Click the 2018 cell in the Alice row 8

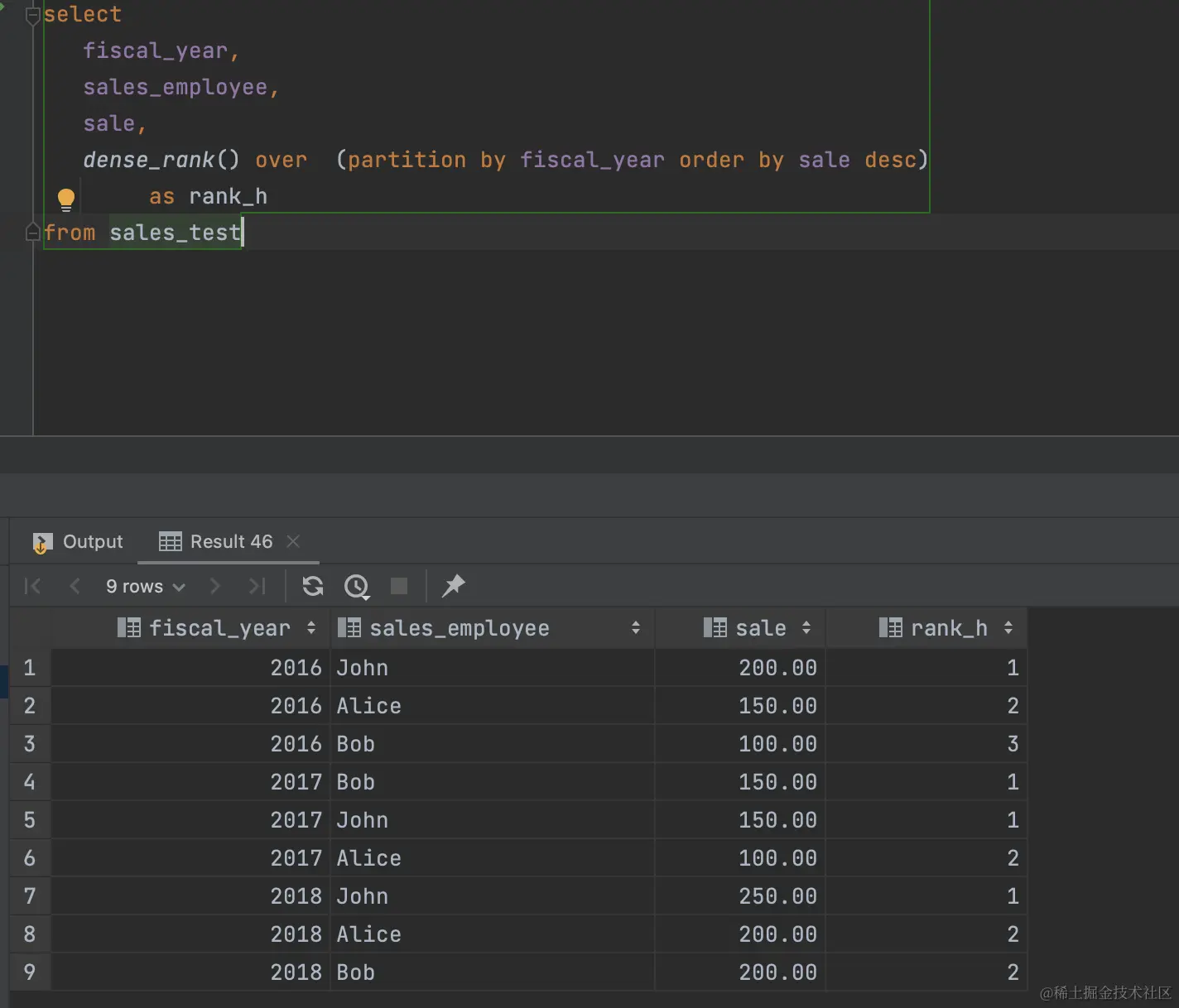[x=190, y=934]
